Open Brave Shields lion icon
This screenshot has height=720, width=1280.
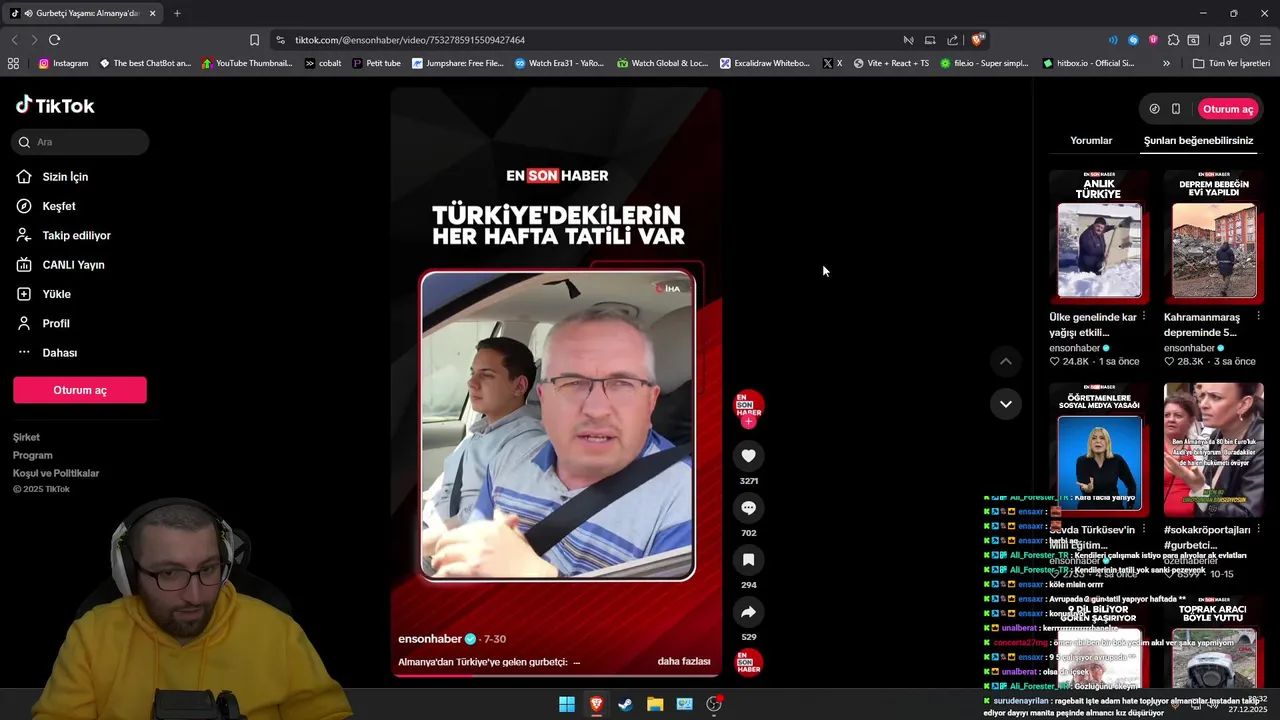coord(978,40)
